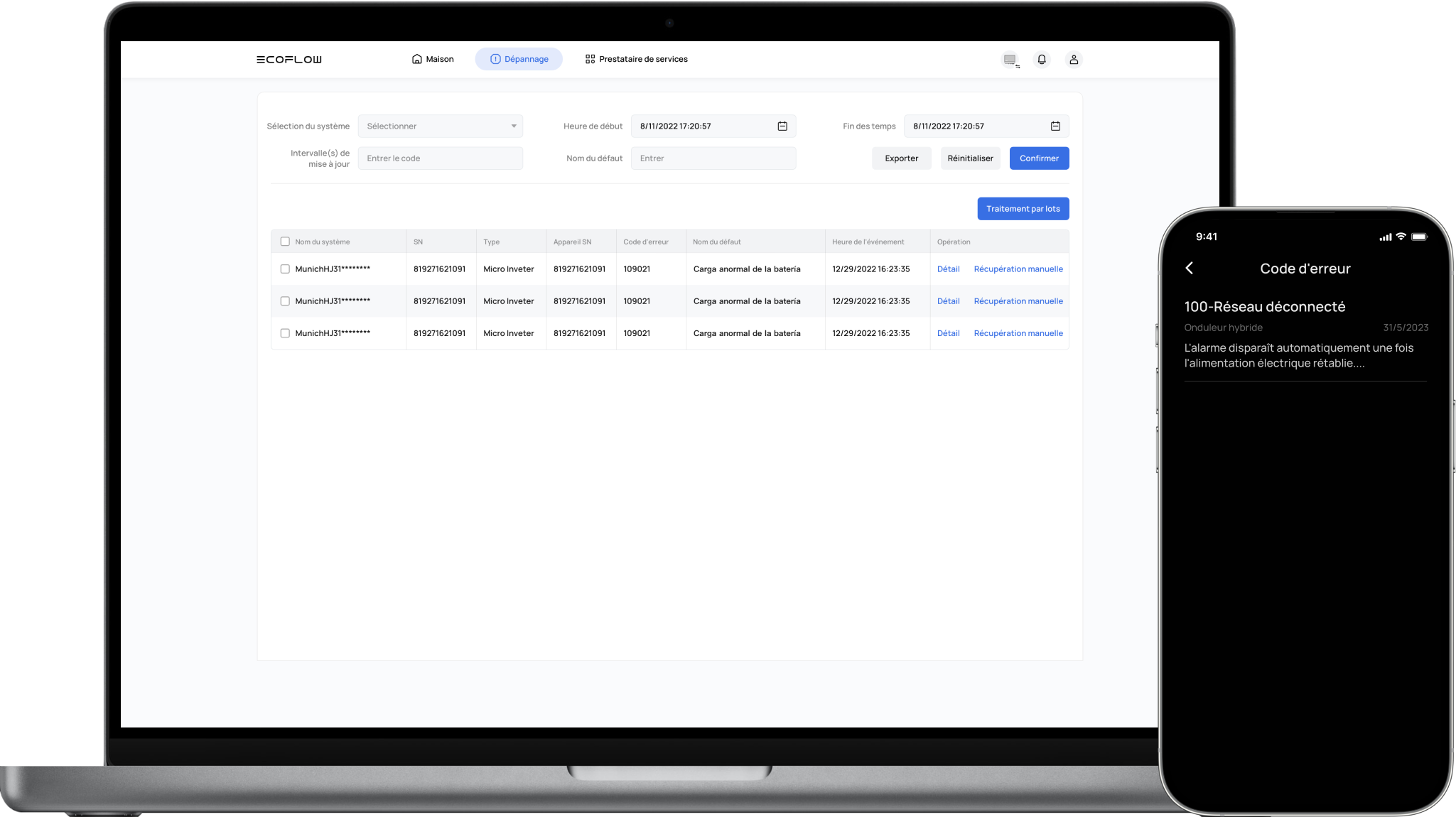Screen dimensions: 1456x817
Task: Click the Traitement par lots button
Action: pos(1023,209)
